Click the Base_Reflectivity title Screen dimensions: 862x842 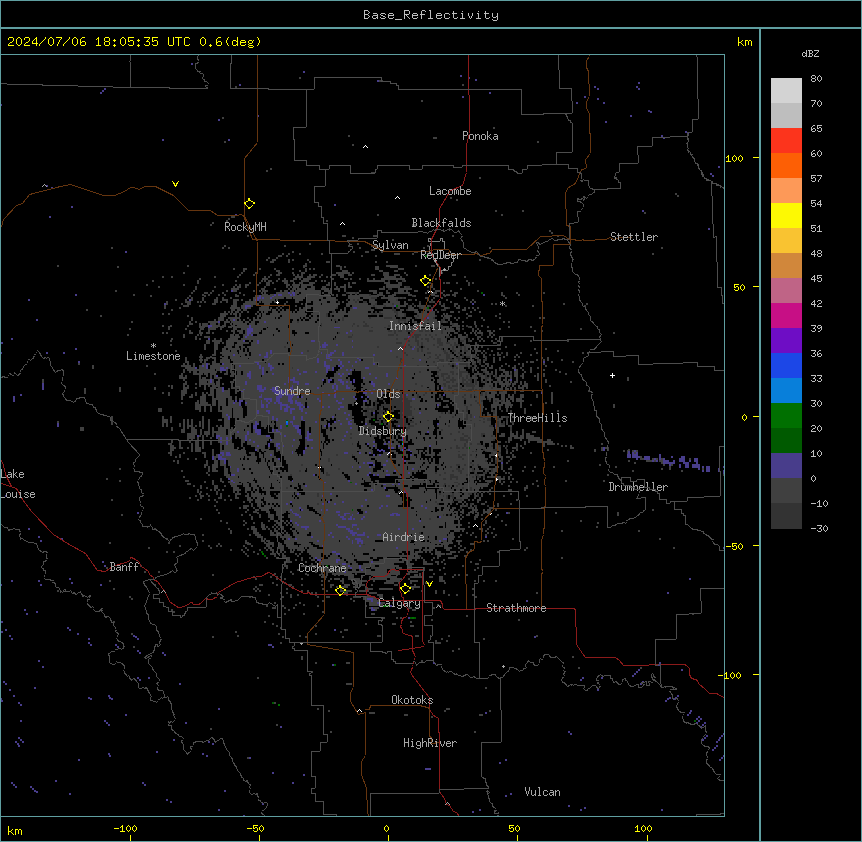(431, 15)
